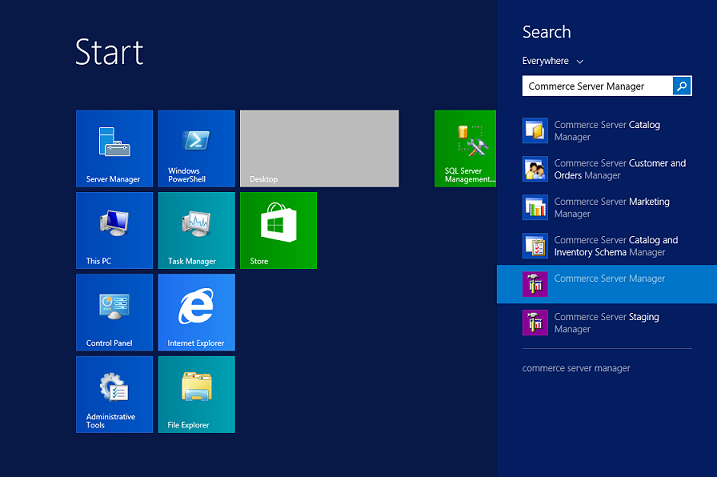Click the Customer and Orders Manager icon
The width and height of the screenshot is (717, 477).
535,169
